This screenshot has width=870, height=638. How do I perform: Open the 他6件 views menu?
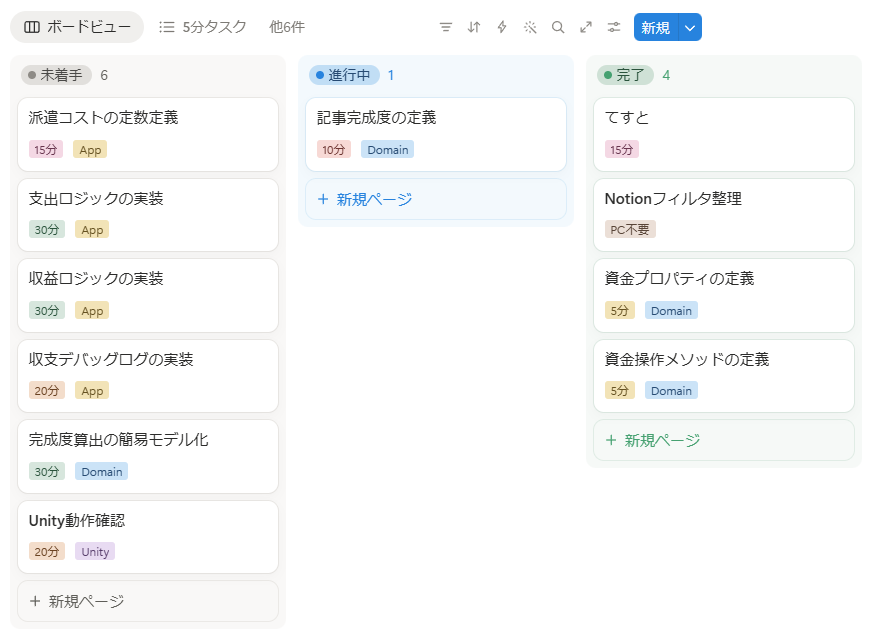(287, 27)
